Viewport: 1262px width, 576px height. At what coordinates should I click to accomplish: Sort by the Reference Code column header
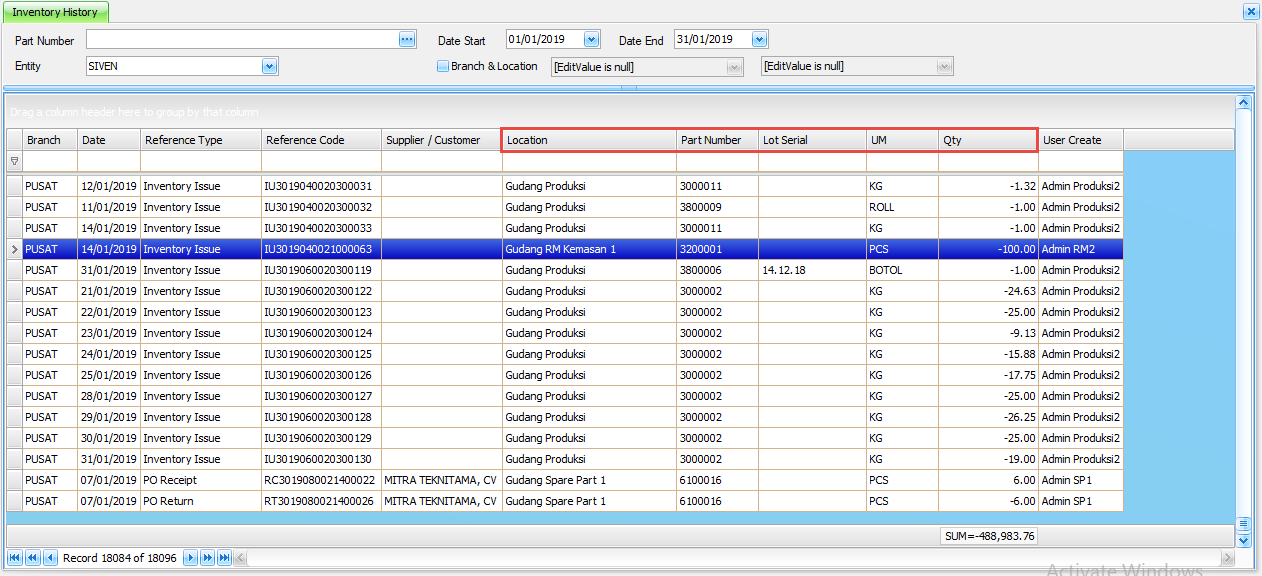tap(321, 140)
